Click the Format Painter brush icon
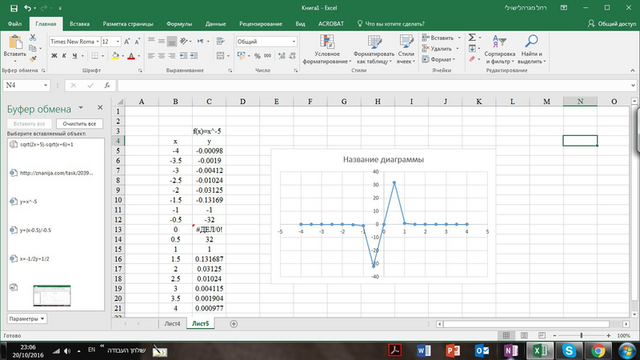This screenshot has width=640, height=360. click(x=33, y=59)
